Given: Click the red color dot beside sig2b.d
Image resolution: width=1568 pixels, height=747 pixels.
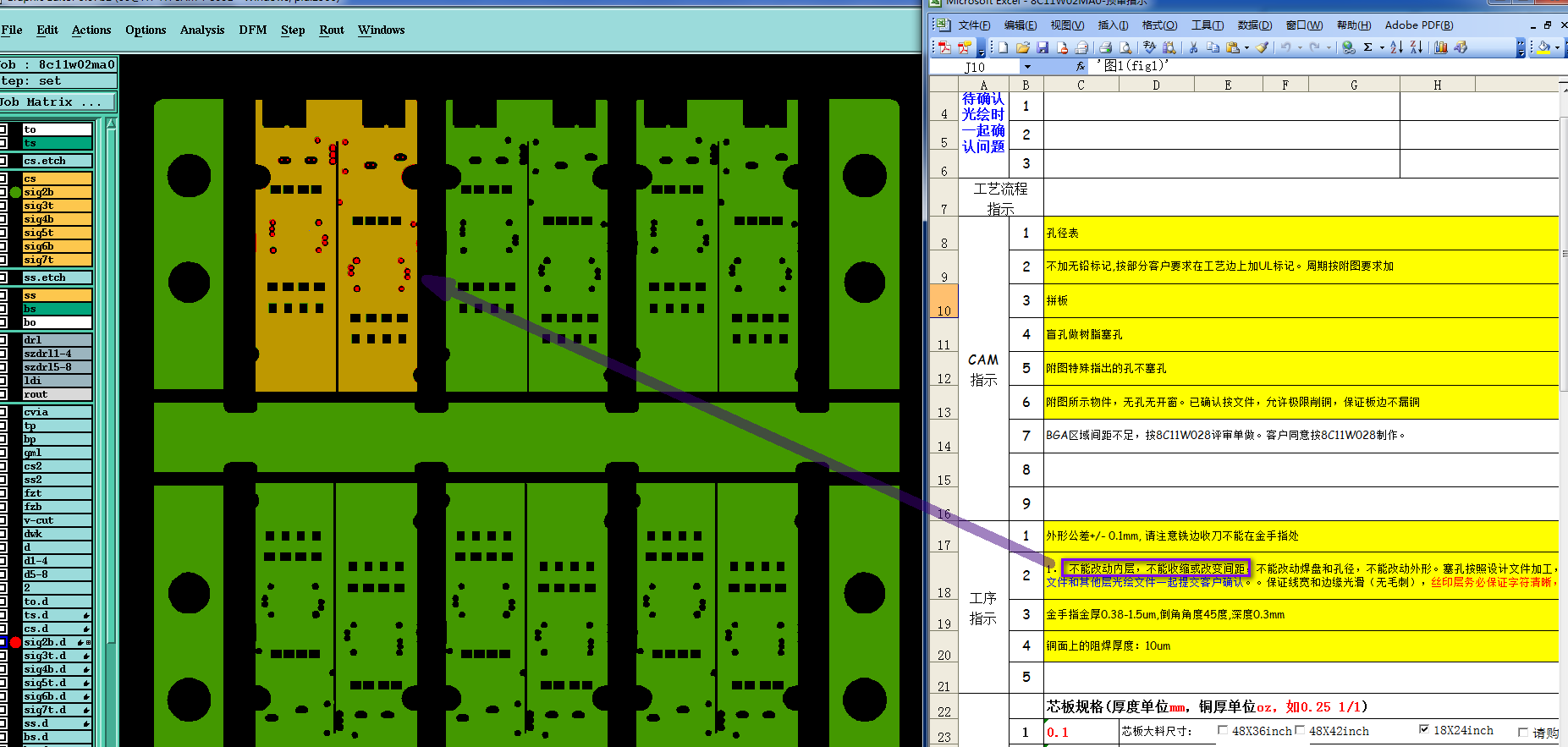Looking at the screenshot, I should pos(15,642).
